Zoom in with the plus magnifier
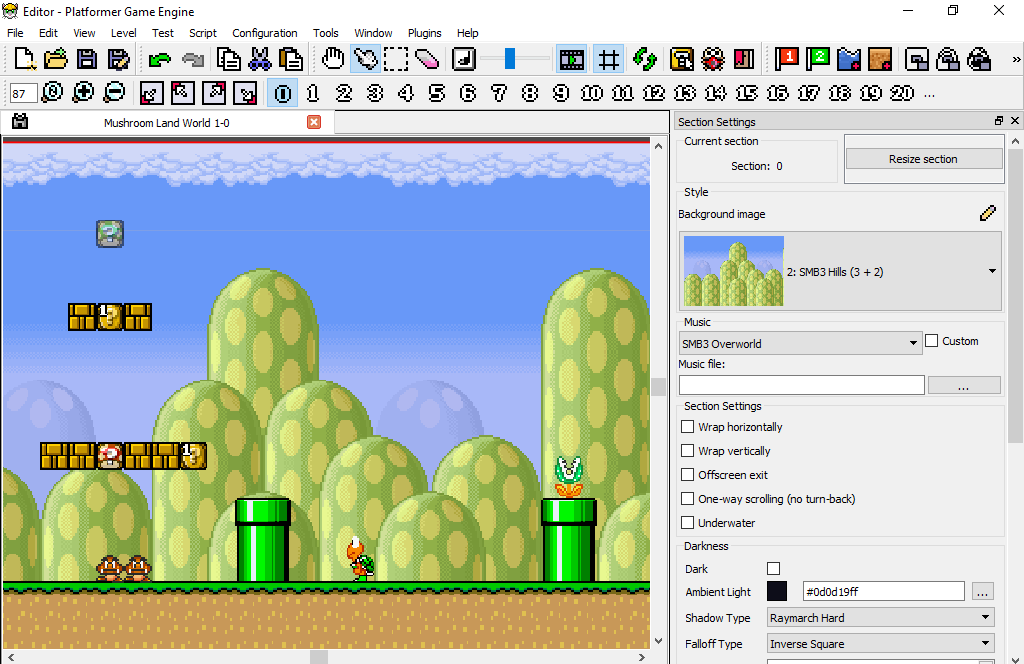 pyautogui.click(x=83, y=93)
